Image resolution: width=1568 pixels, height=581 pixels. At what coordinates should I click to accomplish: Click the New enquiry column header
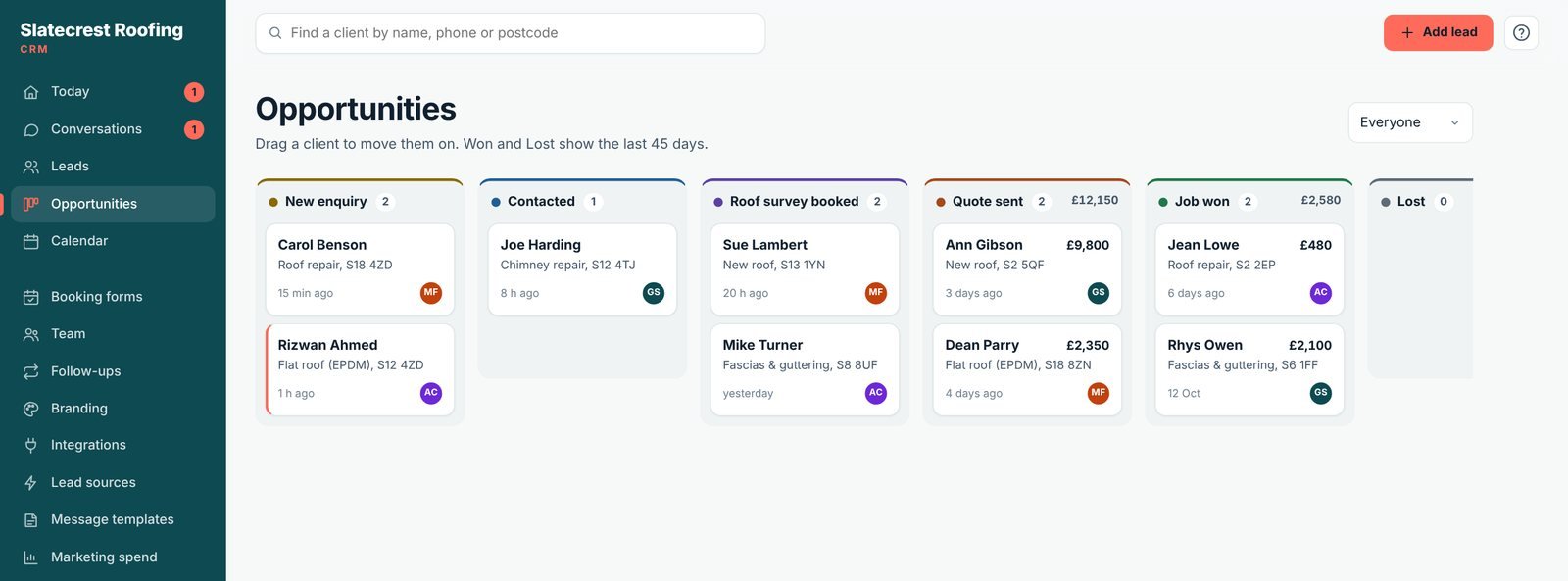point(360,201)
